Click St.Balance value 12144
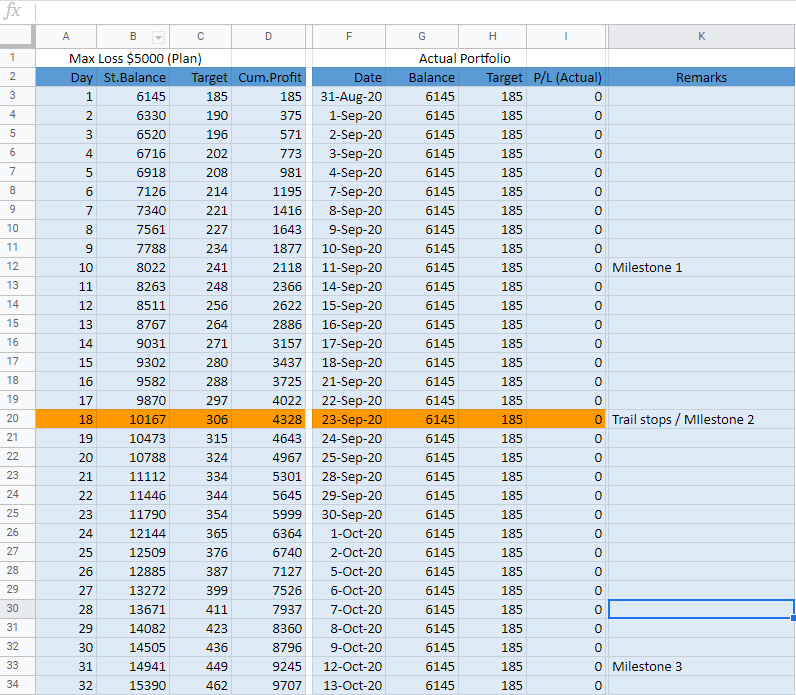Screen dimensions: 796x695 [133, 534]
